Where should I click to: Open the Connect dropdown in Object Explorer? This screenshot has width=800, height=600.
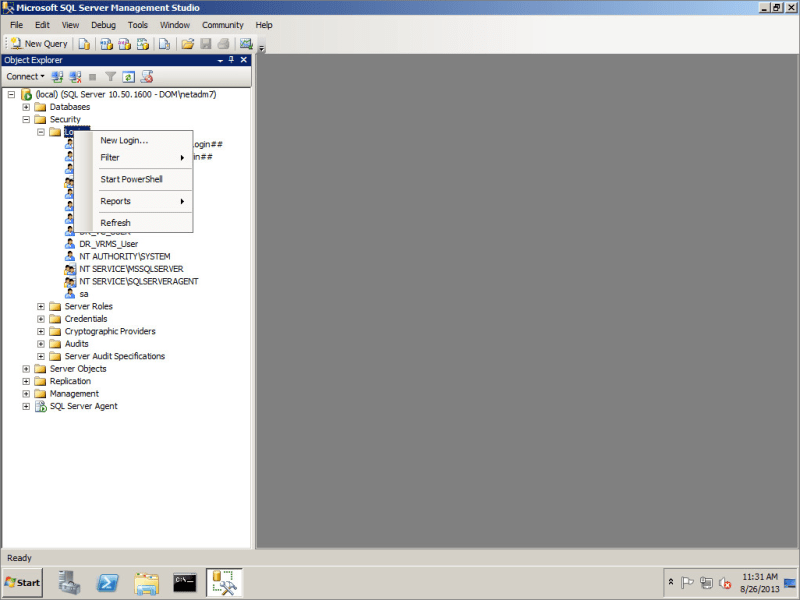coord(24,77)
